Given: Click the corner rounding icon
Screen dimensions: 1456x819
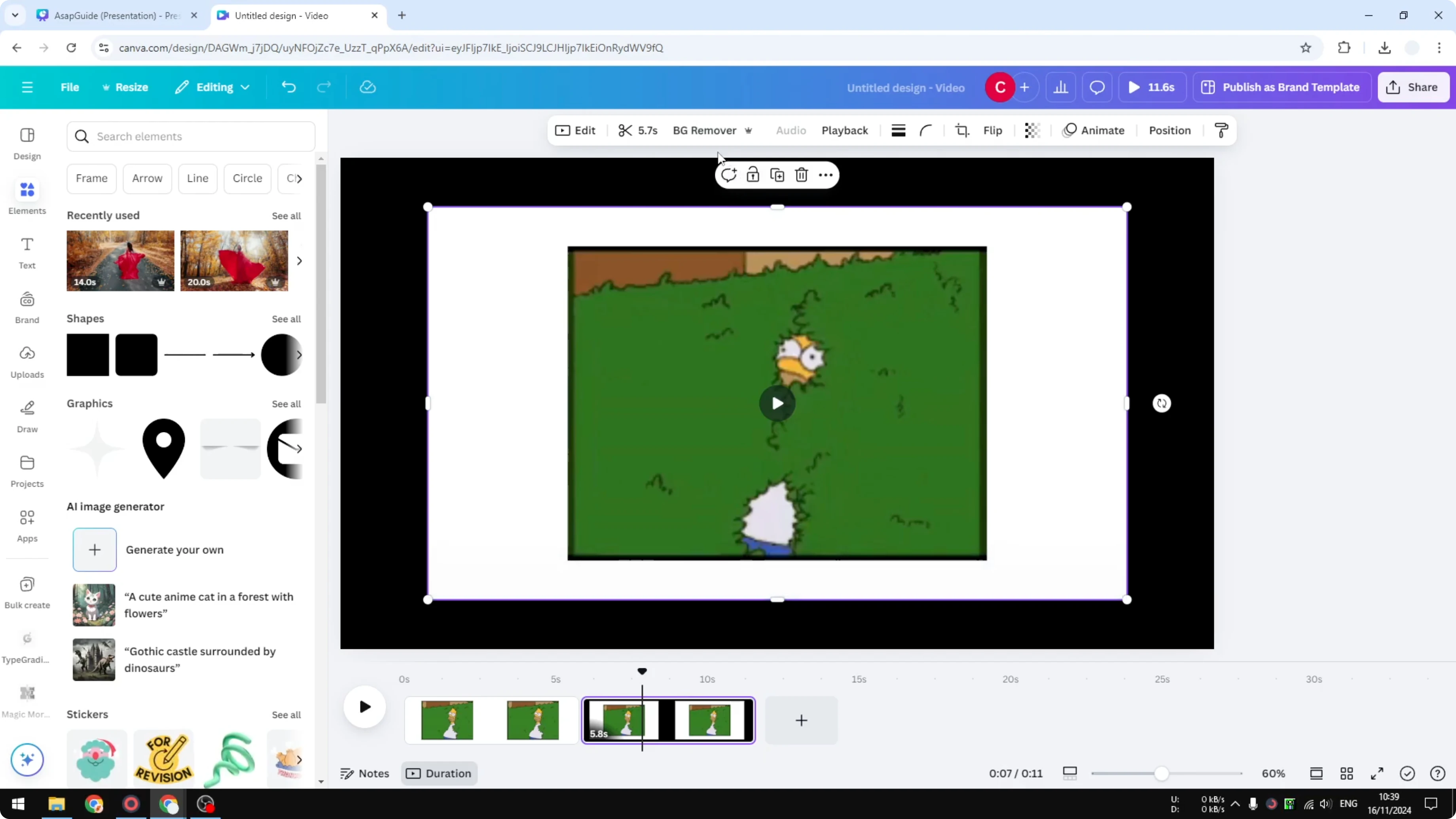Looking at the screenshot, I should coord(925,131).
